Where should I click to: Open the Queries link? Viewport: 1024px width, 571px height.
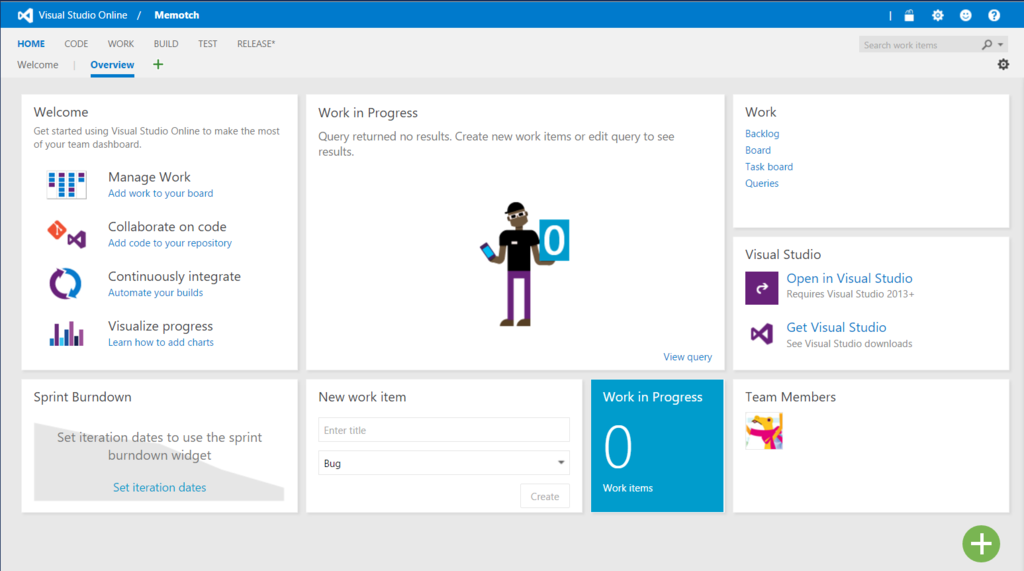point(761,184)
